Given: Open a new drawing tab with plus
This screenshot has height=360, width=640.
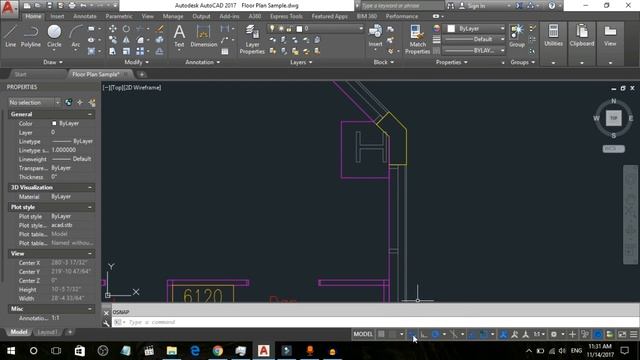Looking at the screenshot, I should click(142, 74).
